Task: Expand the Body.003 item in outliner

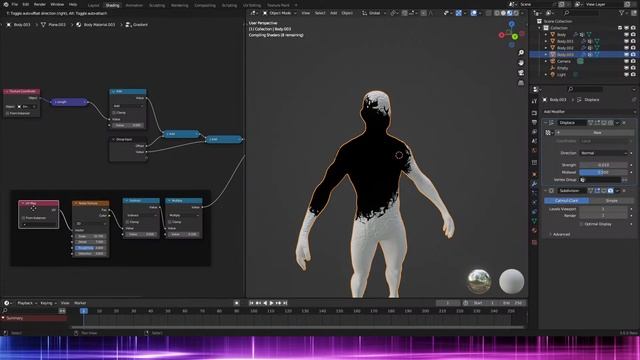Action: pos(546,54)
